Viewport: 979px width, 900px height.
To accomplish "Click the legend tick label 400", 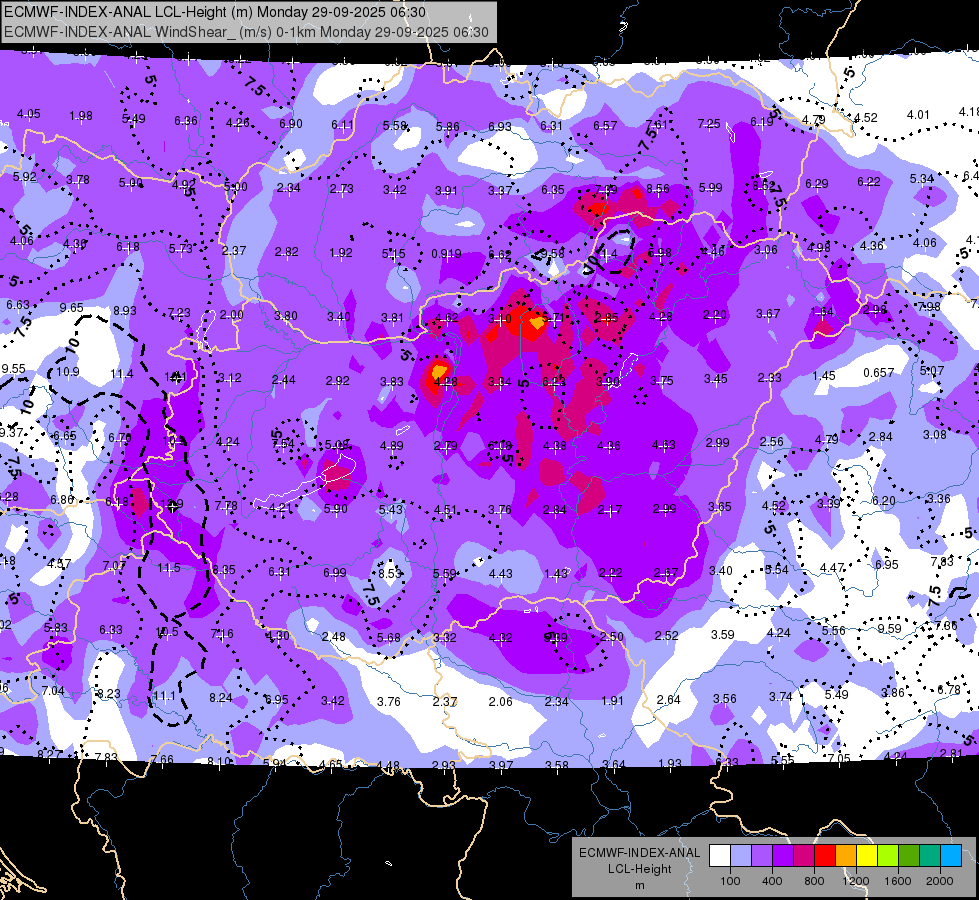I will (772, 881).
